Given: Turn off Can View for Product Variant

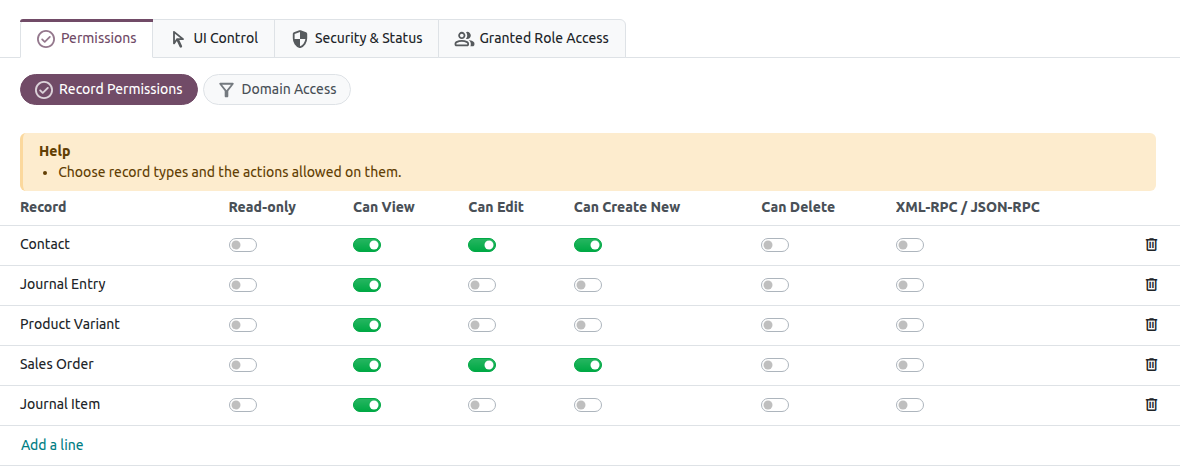Looking at the screenshot, I should [367, 325].
